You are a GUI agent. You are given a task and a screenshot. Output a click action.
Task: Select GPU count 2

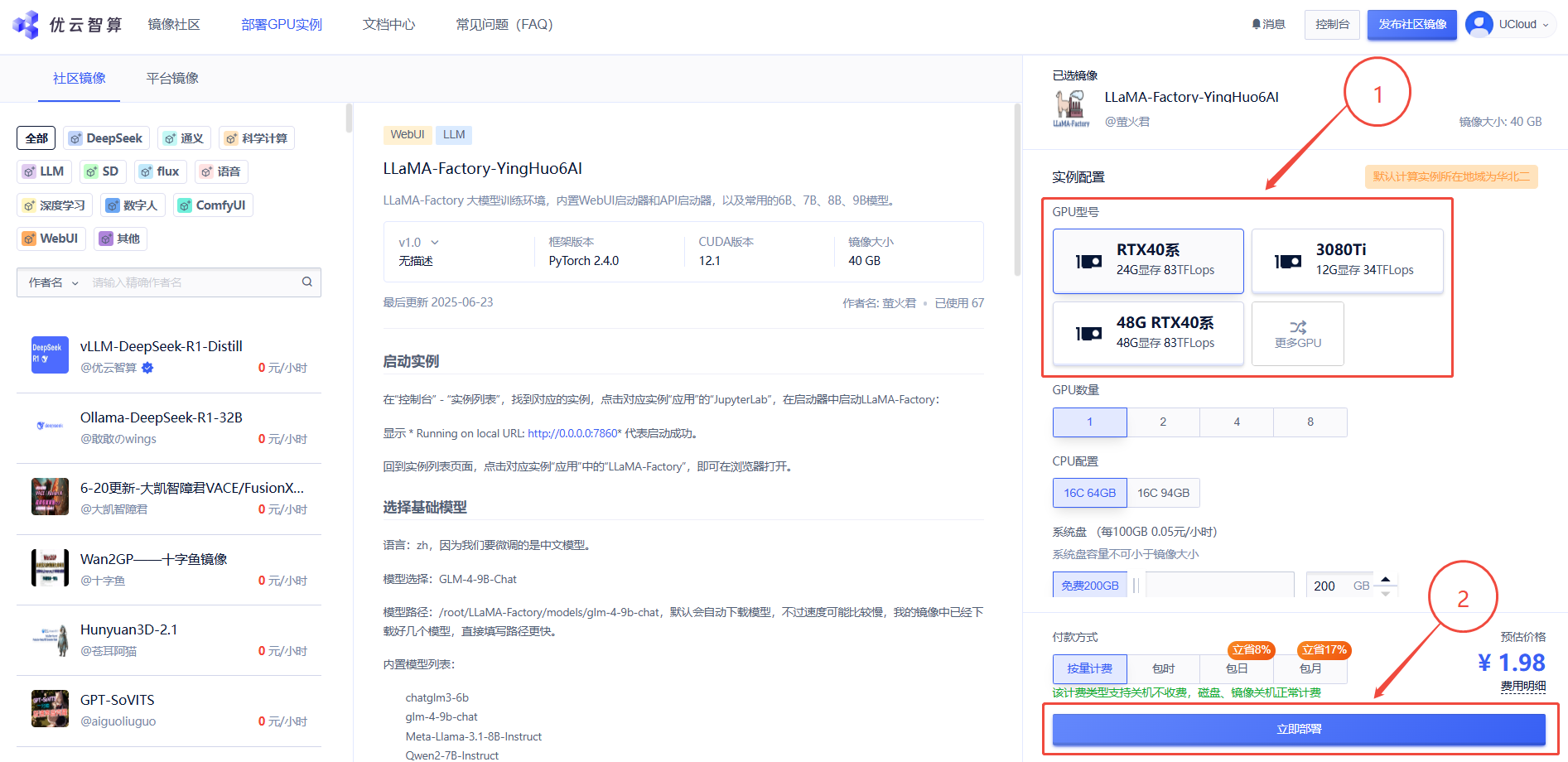click(x=1163, y=422)
